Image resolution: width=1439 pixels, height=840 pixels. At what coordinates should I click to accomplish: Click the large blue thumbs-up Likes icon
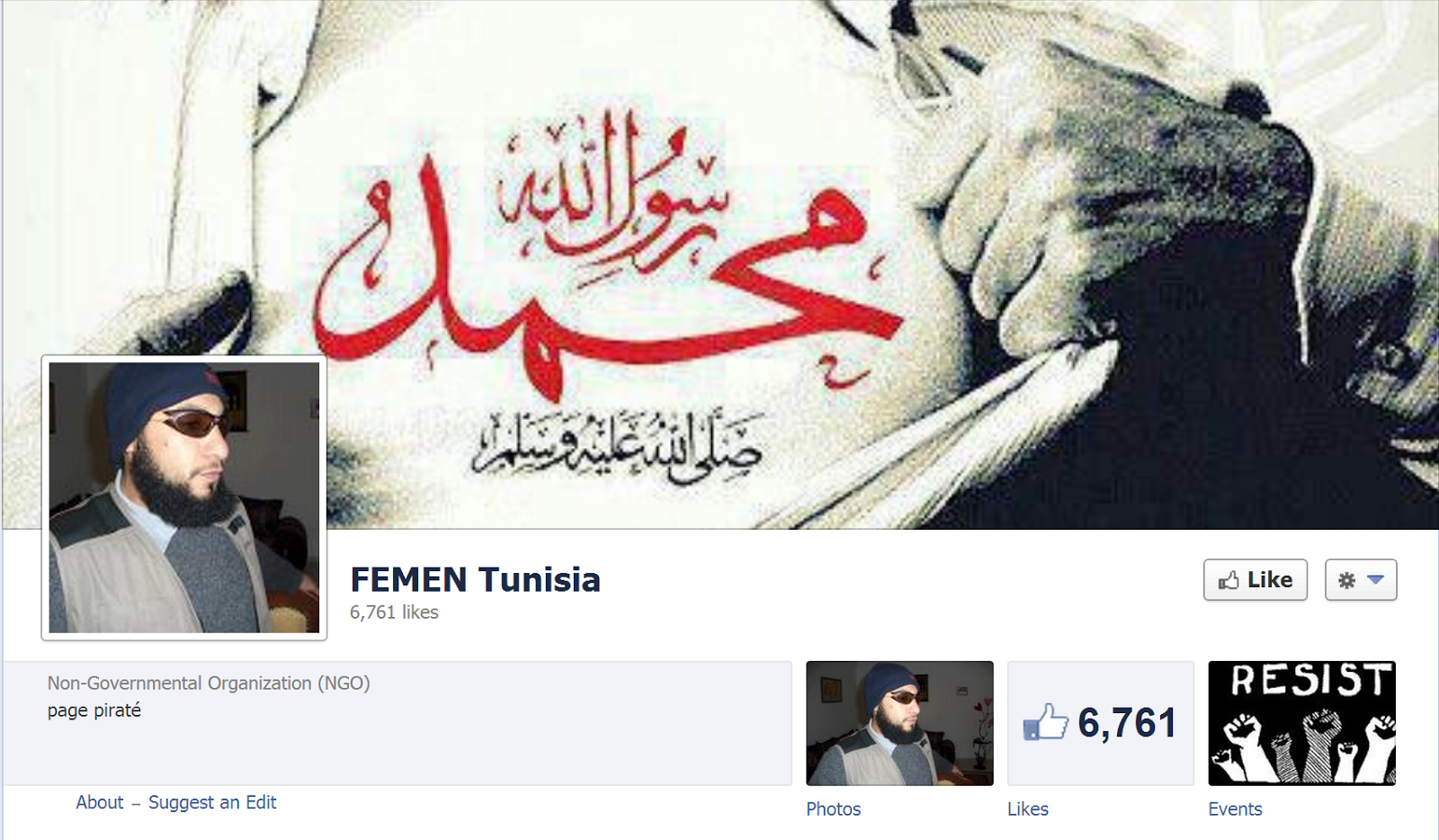click(1045, 722)
